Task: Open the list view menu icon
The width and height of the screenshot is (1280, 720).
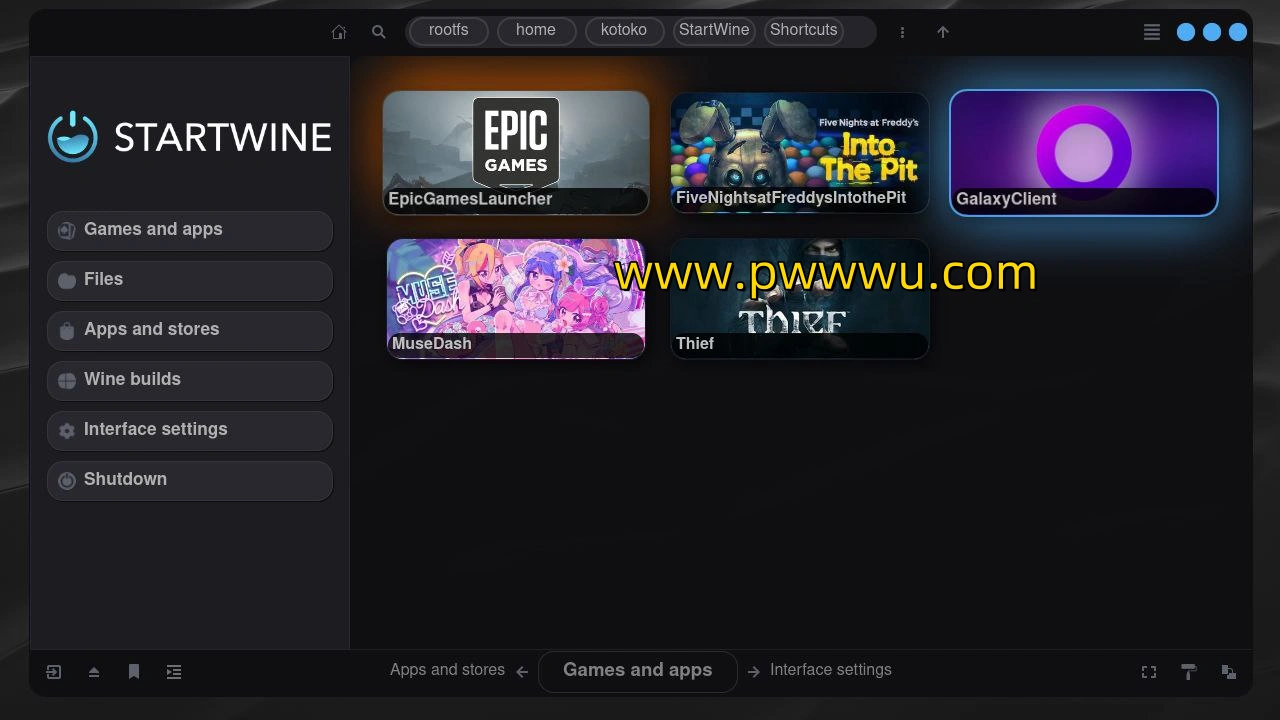Action: click(1152, 32)
